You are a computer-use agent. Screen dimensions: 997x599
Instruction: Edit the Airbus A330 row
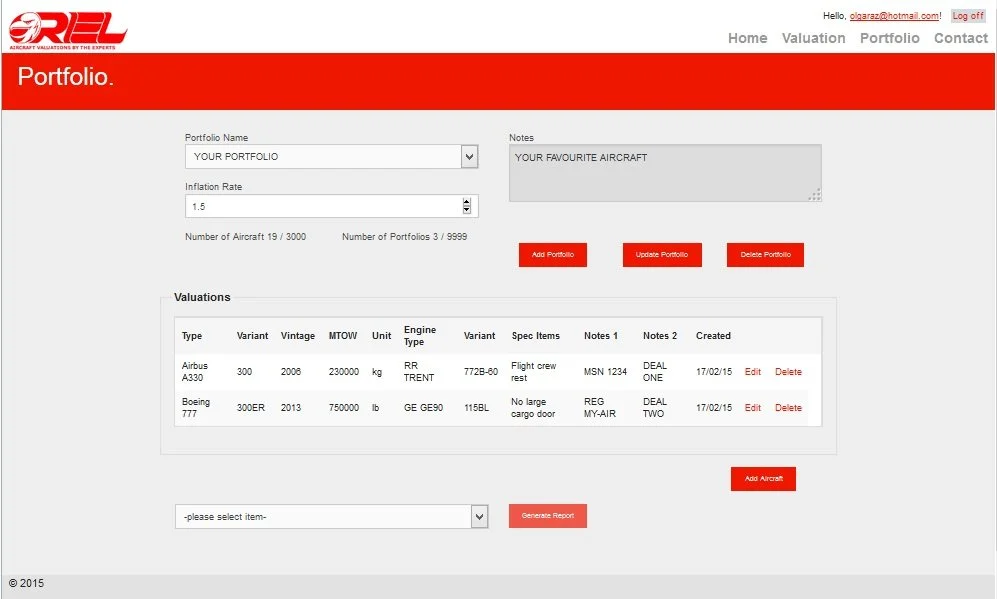(753, 371)
